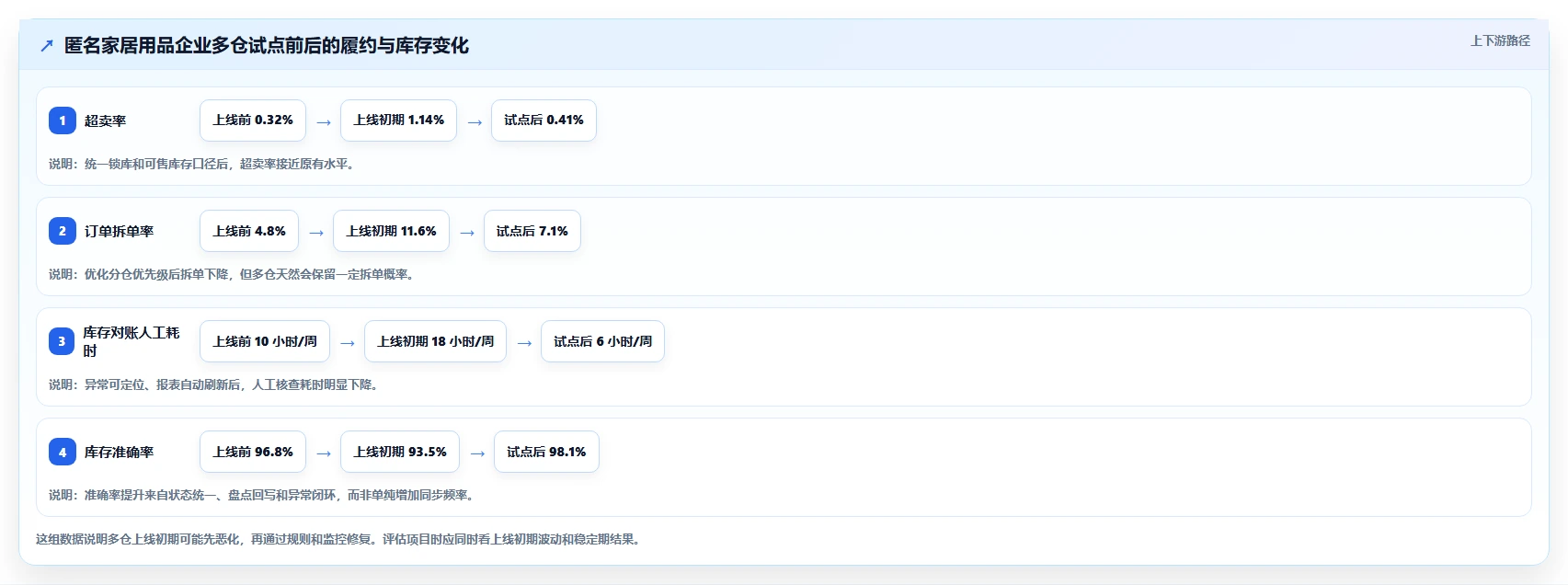The height and width of the screenshot is (585, 1568).
Task: Click the trend arrow icon beside the title
Action: point(47,46)
